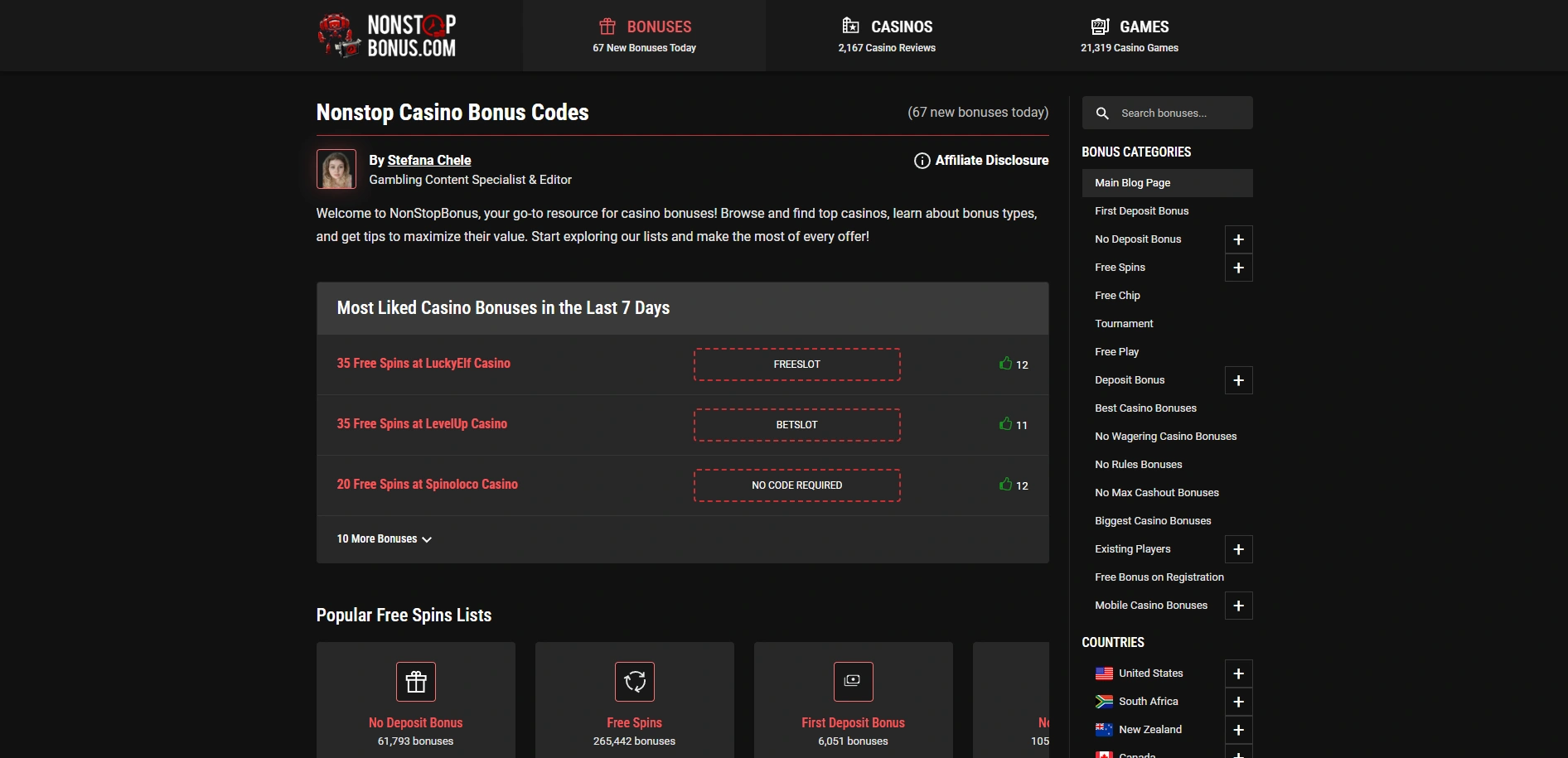The image size is (1568, 758).
Task: Like the LuckyElf 35 Free Spins bonus
Action: [1005, 364]
